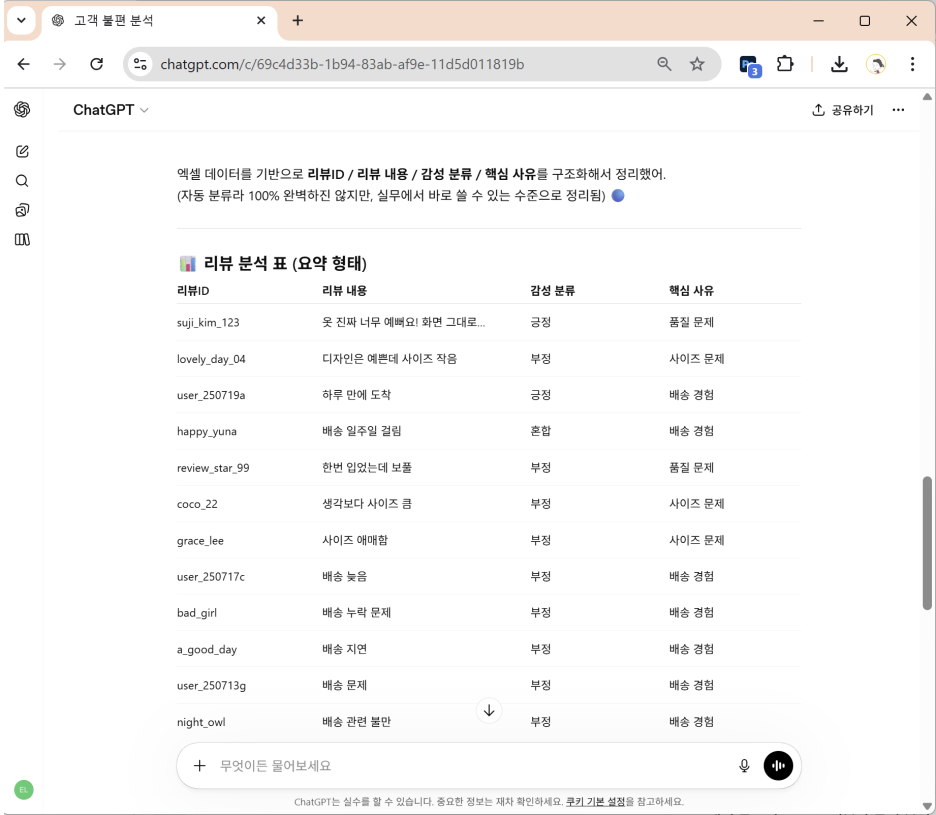The width and height of the screenshot is (936, 815).
Task: Open the library icon in sidebar
Action: pyautogui.click(x=21, y=239)
